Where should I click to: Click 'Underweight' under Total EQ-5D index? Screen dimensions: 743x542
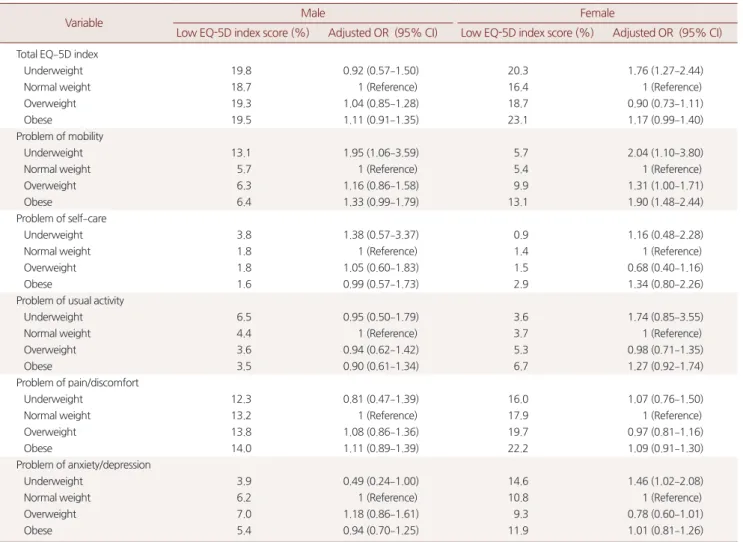(x=53, y=71)
